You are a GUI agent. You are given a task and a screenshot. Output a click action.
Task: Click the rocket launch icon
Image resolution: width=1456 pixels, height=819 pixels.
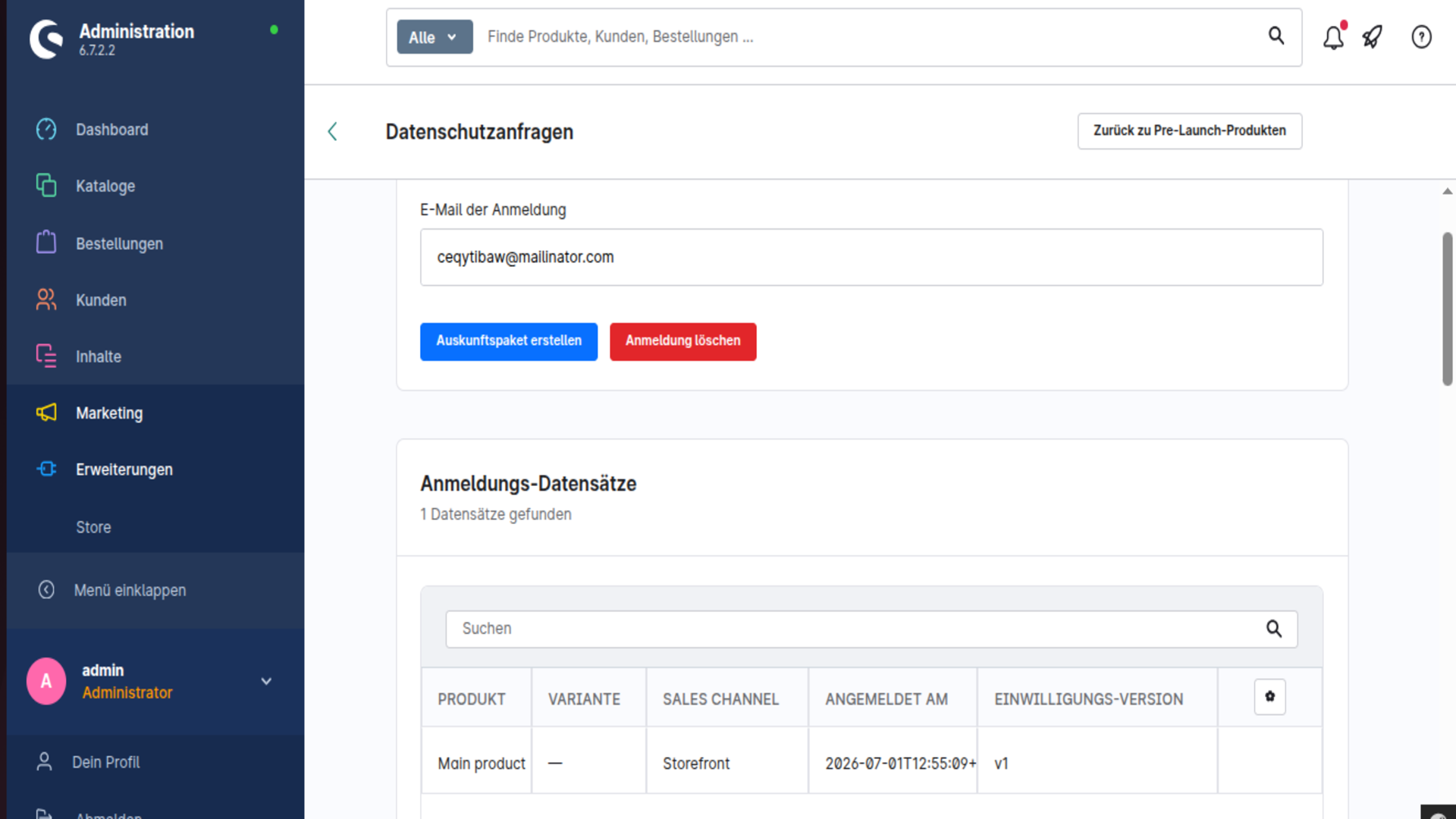1373,36
